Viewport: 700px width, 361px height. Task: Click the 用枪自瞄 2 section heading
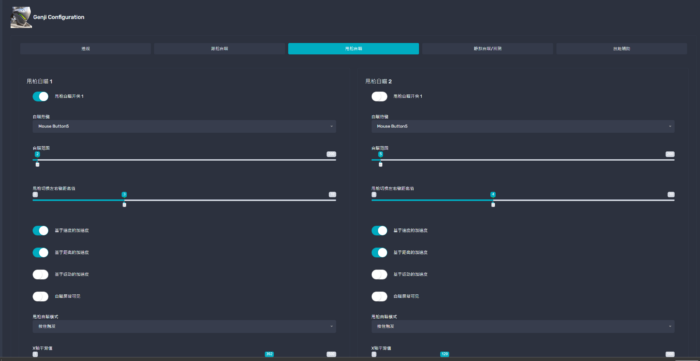pos(379,82)
